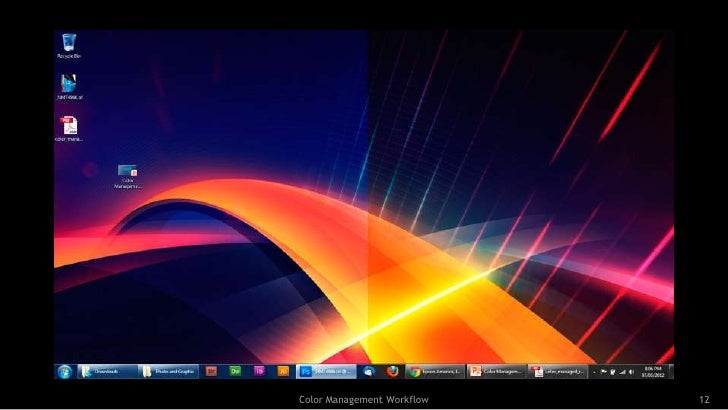728x410 pixels.
Task: Launch Adobe Bridge from the taskbar
Action: point(211,371)
